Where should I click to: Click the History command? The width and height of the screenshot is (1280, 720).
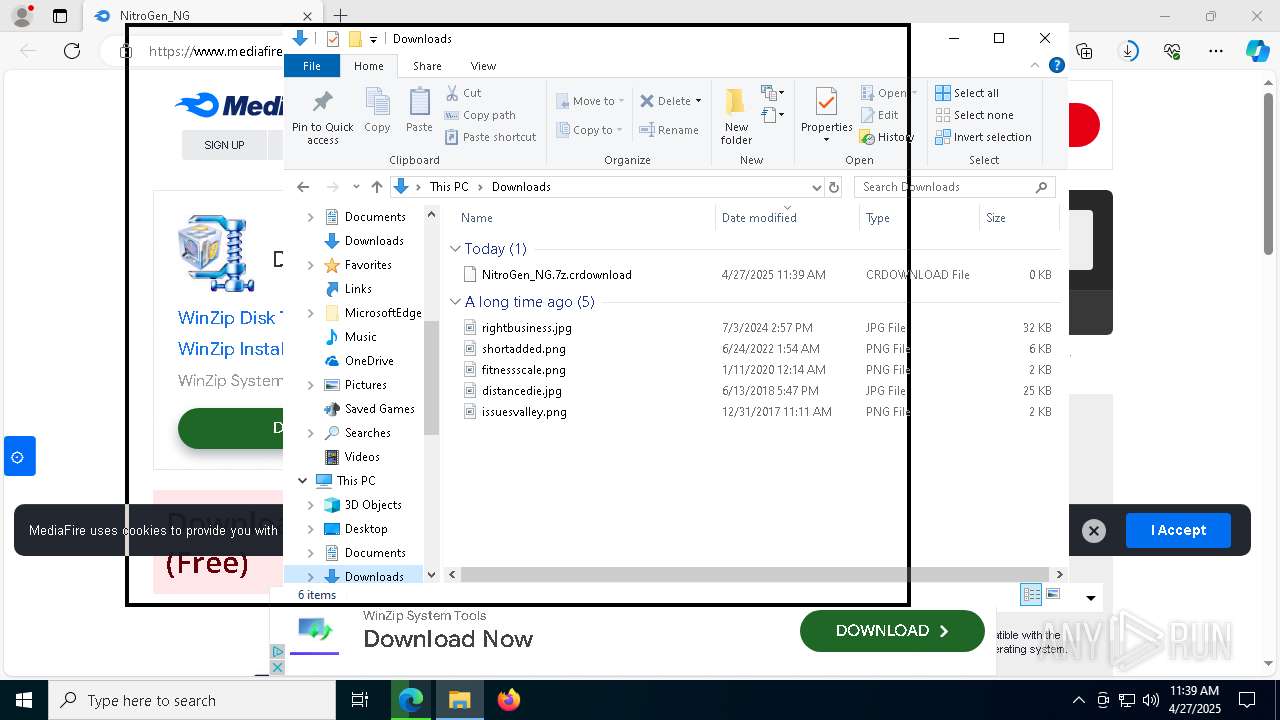[886, 137]
